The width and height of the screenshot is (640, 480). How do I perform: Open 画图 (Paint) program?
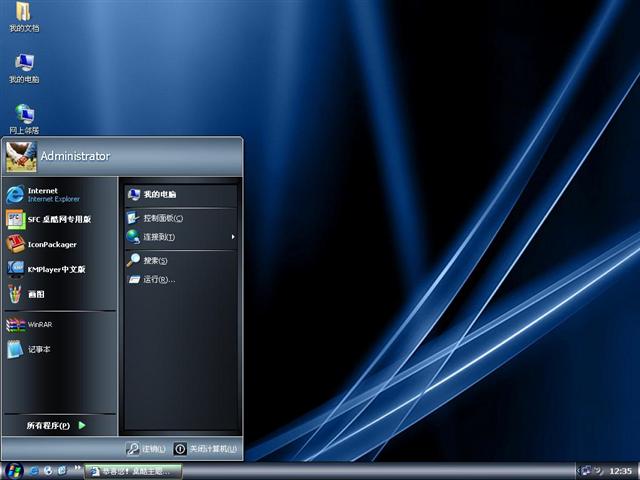(x=35, y=294)
